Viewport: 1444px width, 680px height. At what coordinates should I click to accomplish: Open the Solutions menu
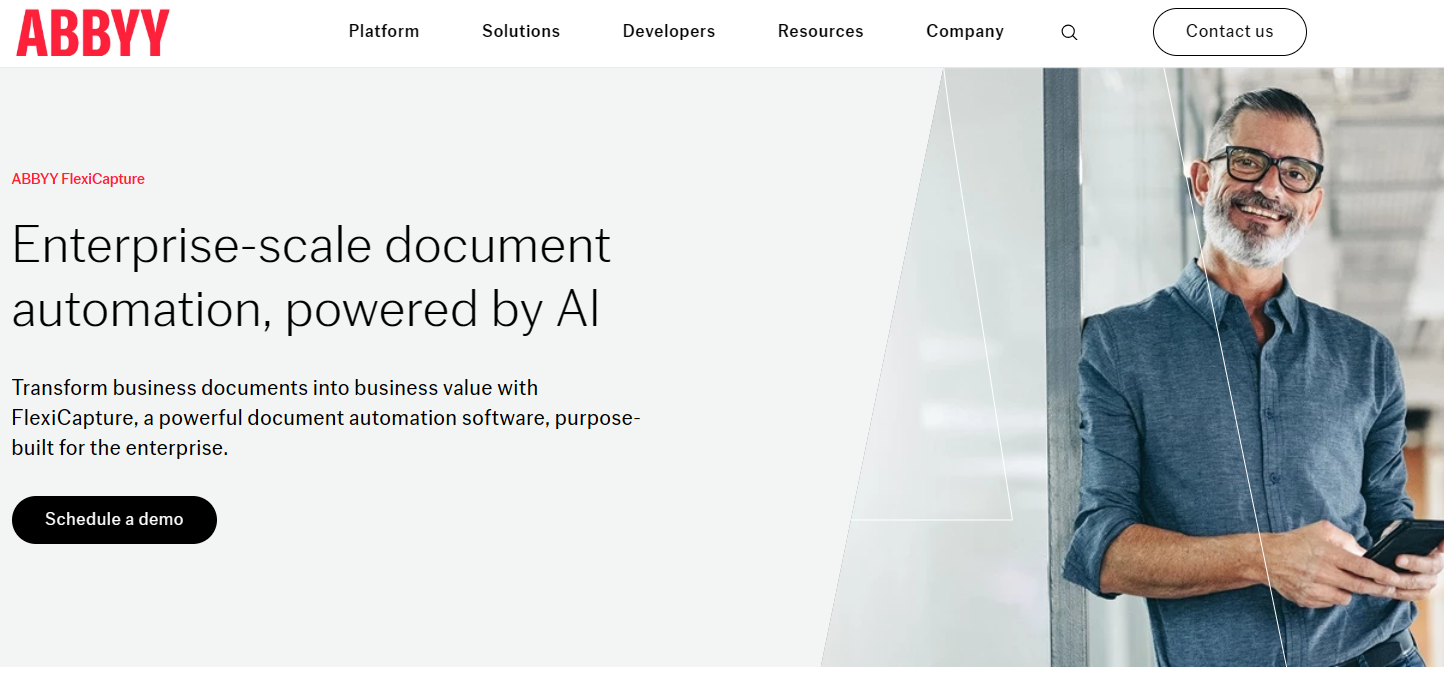521,31
